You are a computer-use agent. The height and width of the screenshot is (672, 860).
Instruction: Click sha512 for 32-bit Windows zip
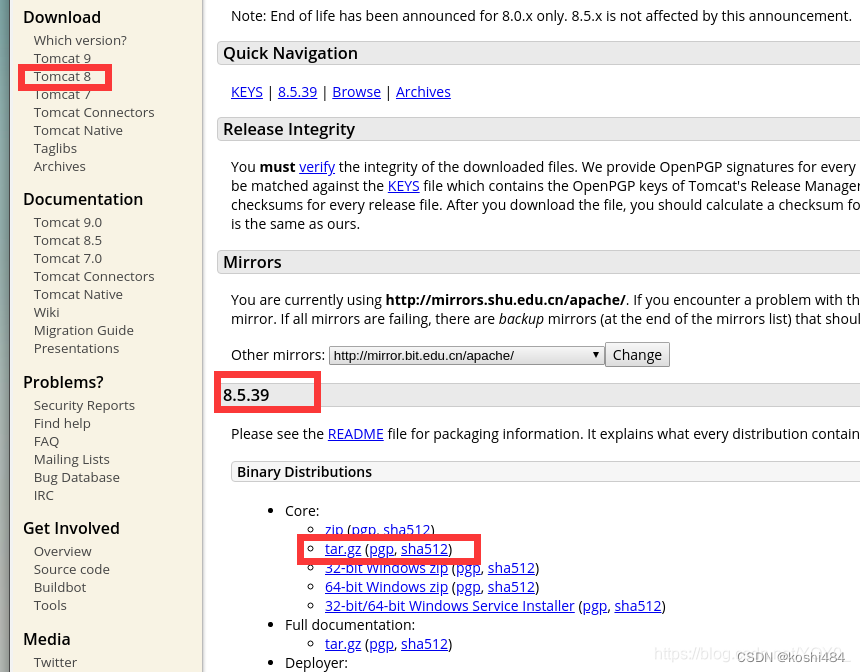511,568
